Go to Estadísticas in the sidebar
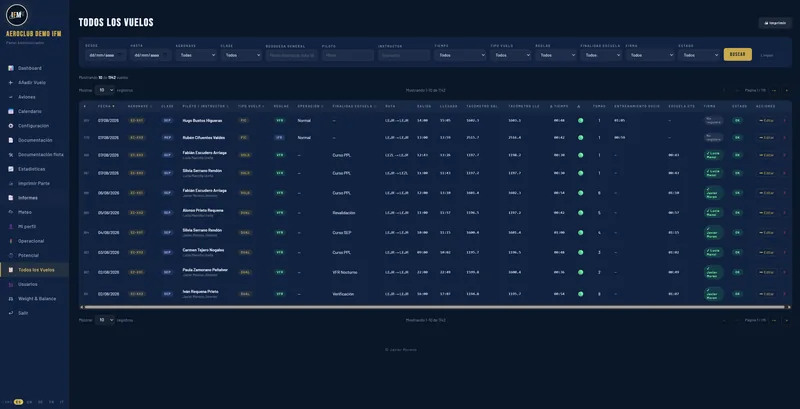This screenshot has width=800, height=409. click(x=32, y=169)
